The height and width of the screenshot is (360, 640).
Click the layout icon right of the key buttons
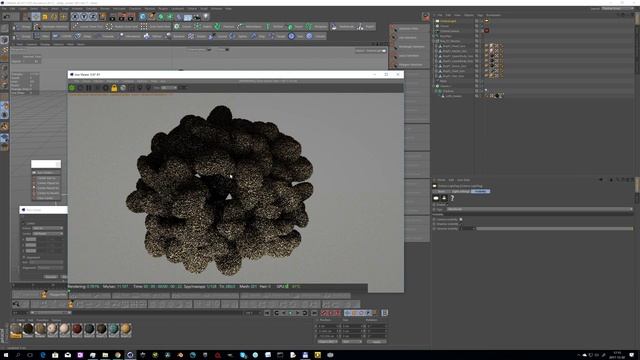coord(384,313)
